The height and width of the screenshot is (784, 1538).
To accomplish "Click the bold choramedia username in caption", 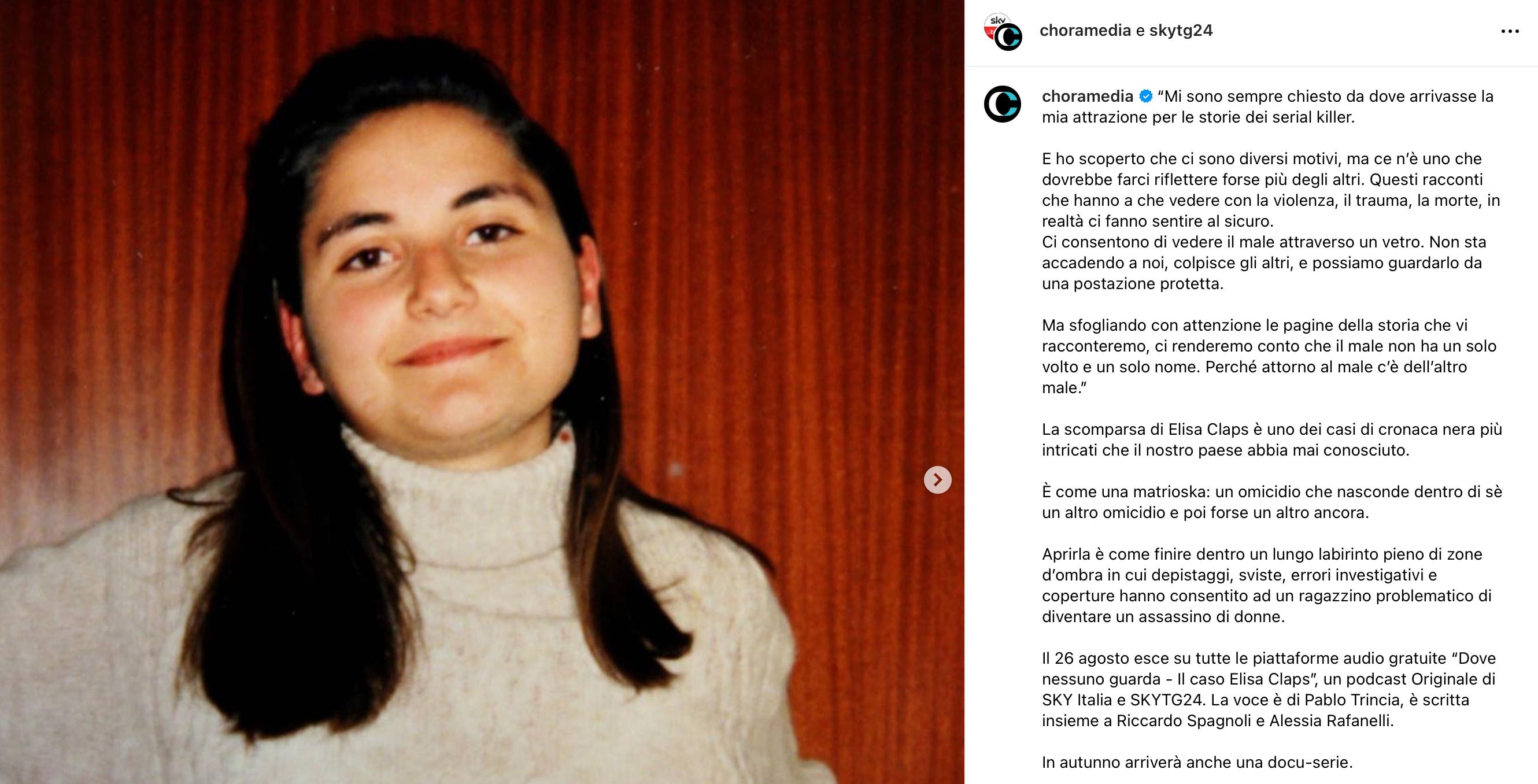I will coord(1087,96).
